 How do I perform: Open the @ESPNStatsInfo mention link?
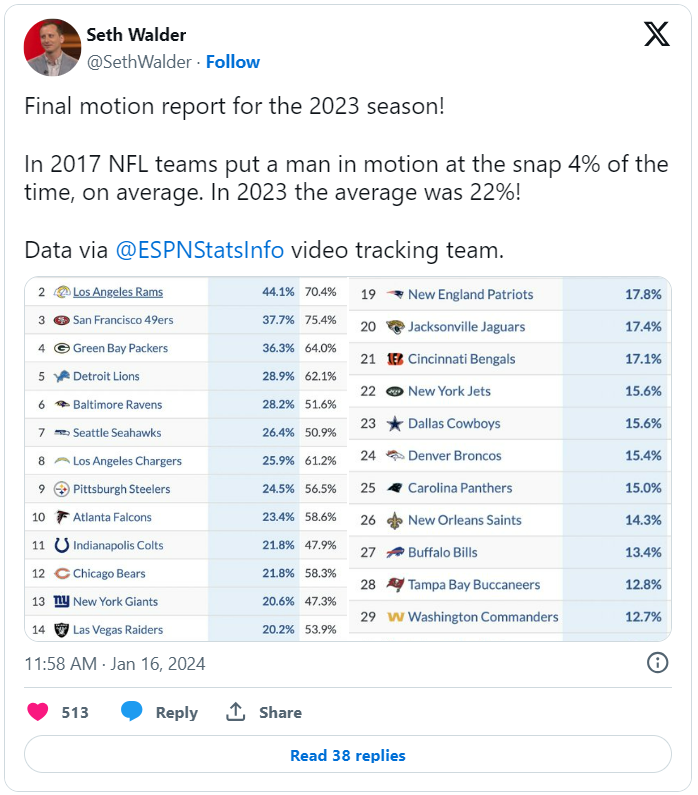click(x=200, y=250)
